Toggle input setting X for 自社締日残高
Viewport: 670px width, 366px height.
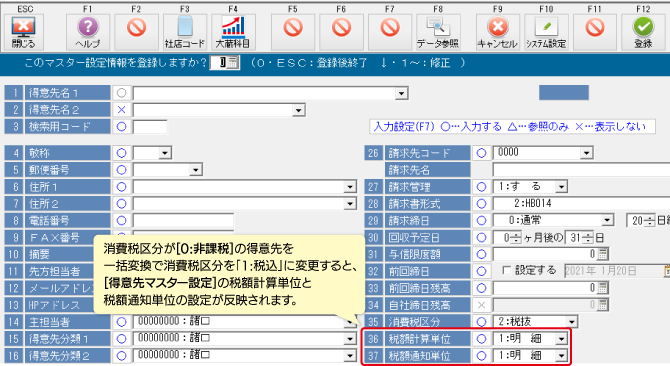pos(481,305)
